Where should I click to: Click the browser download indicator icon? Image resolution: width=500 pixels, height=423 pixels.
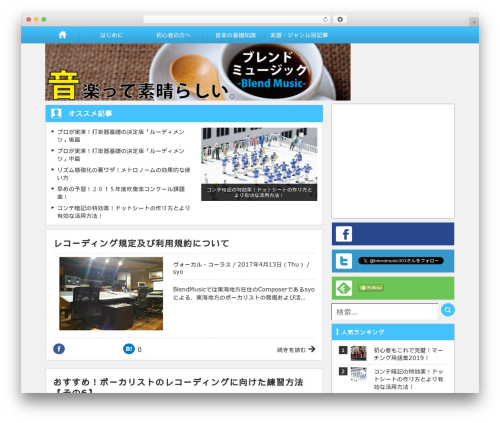340,19
